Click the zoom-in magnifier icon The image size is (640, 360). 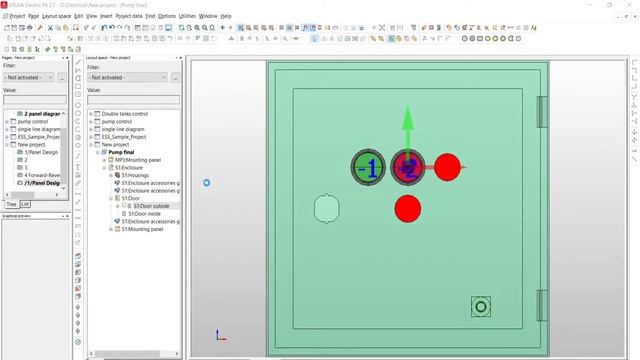coord(197,28)
